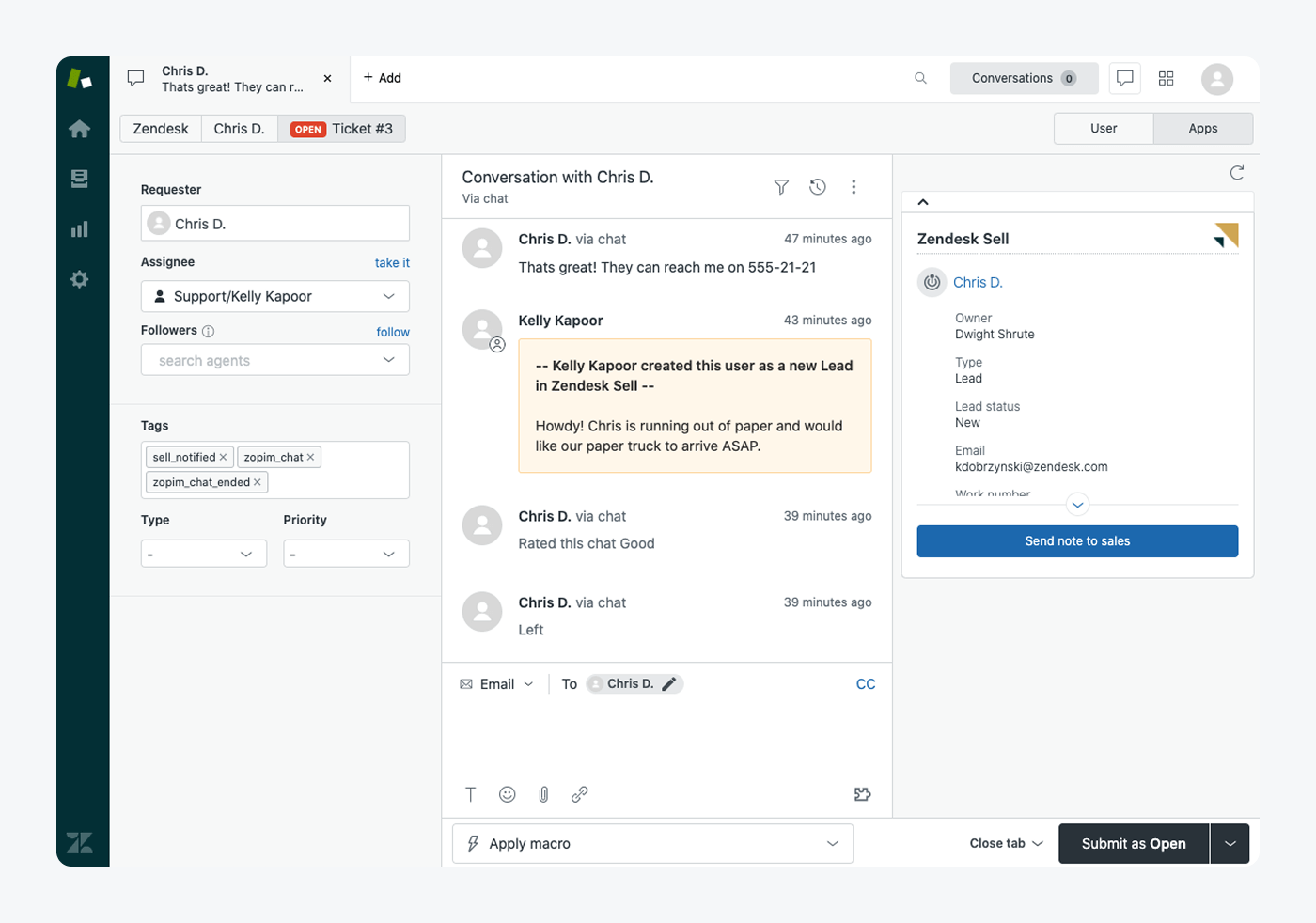The width and height of the screenshot is (1316, 923).
Task: Click the lead status icon beside Chris D.
Action: 932,282
